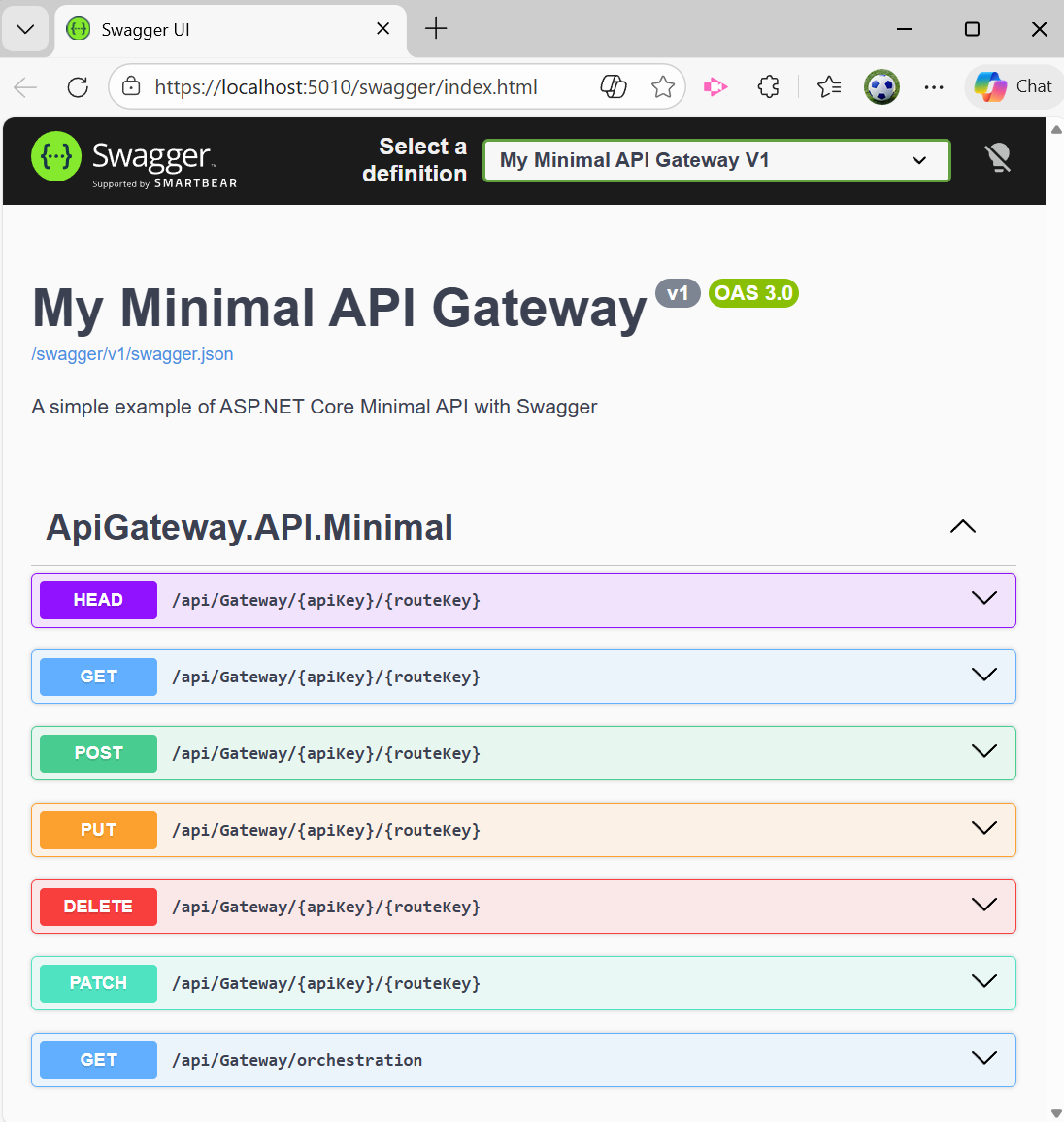Click the DELETE method badge
1064x1122 pixels.
98,906
